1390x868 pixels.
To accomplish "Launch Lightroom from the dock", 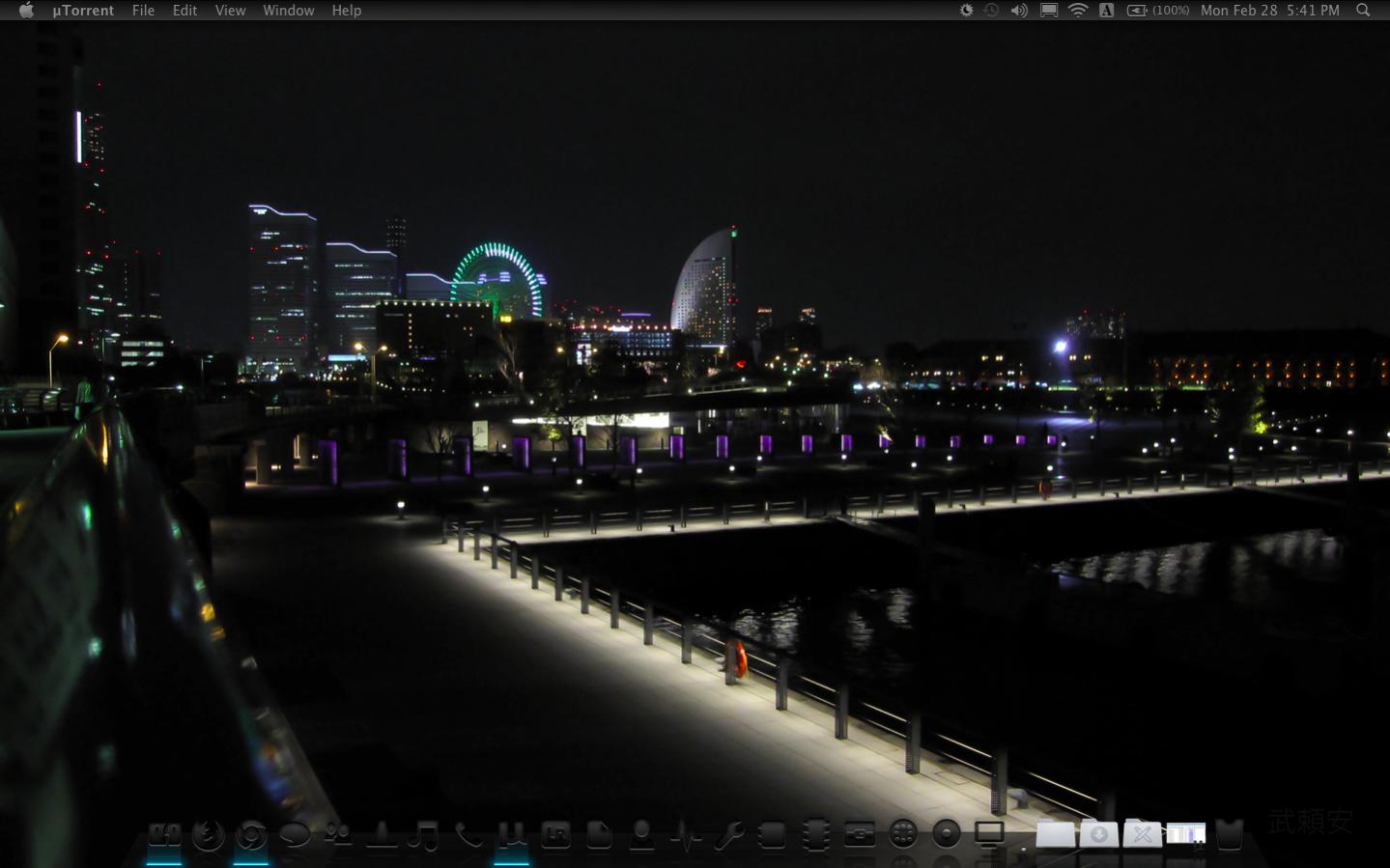I will [x=555, y=834].
